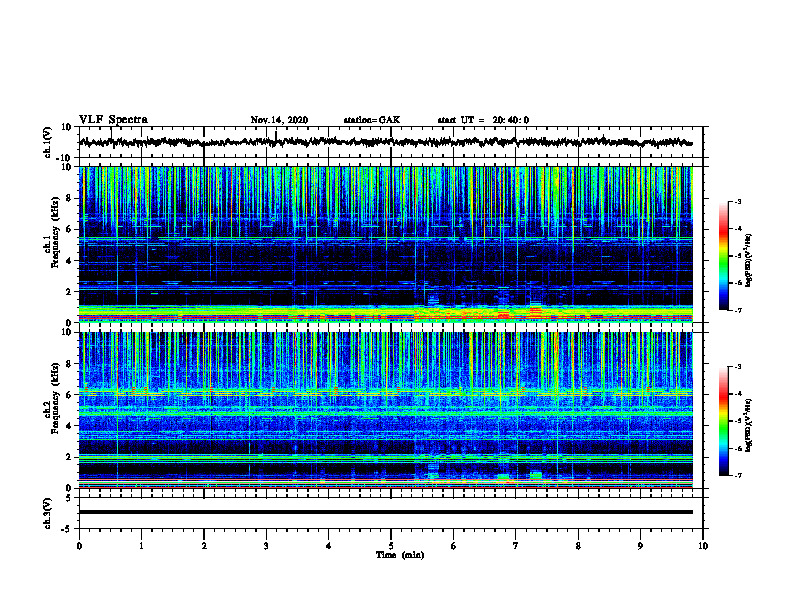792x612 pixels.
Task: Click the "3" time axis tick label
Action: [x=266, y=546]
